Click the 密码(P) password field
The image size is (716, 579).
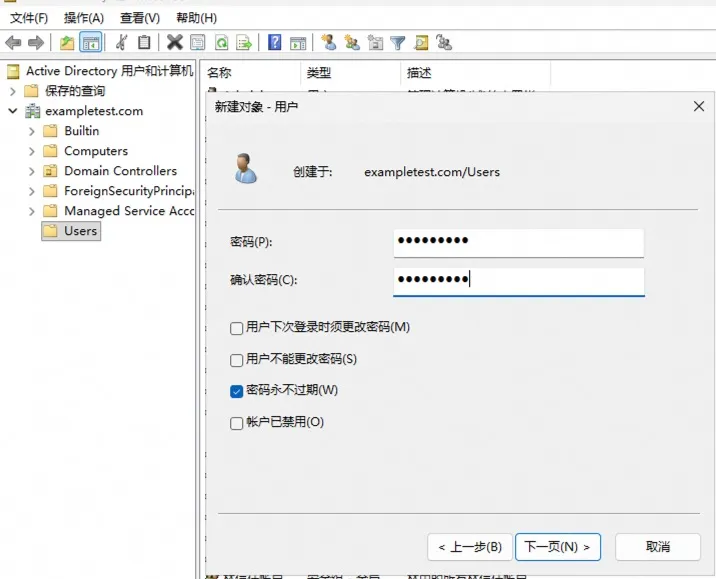pyautogui.click(x=519, y=243)
